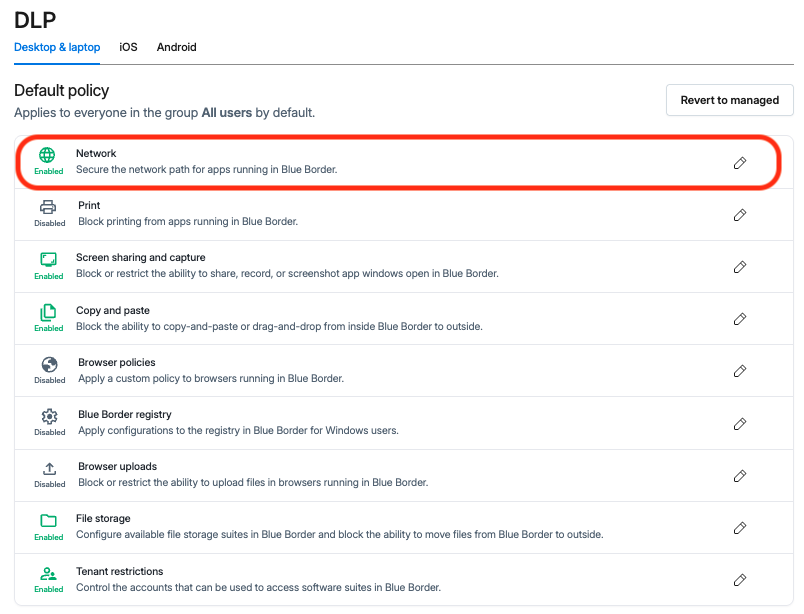Click the Browser policies globe icon

[49, 364]
